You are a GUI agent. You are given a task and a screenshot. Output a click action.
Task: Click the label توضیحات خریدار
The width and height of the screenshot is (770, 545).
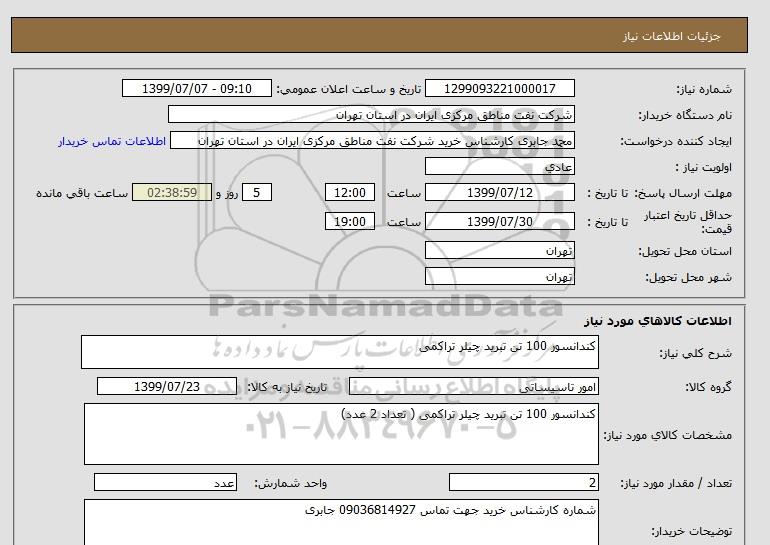[691, 531]
